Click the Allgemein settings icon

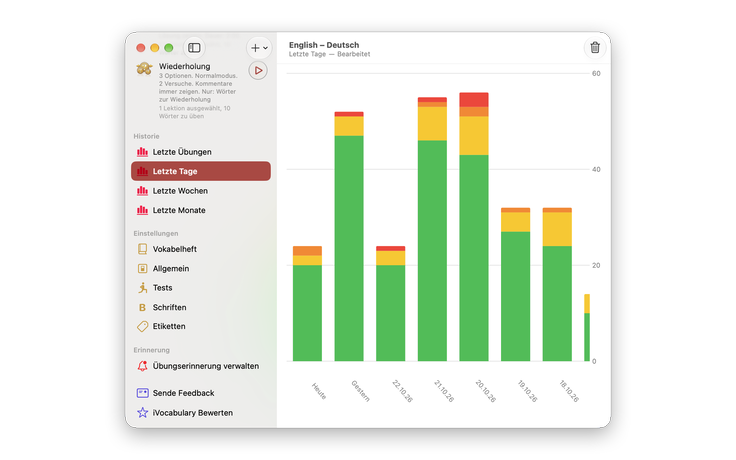pyautogui.click(x=142, y=268)
